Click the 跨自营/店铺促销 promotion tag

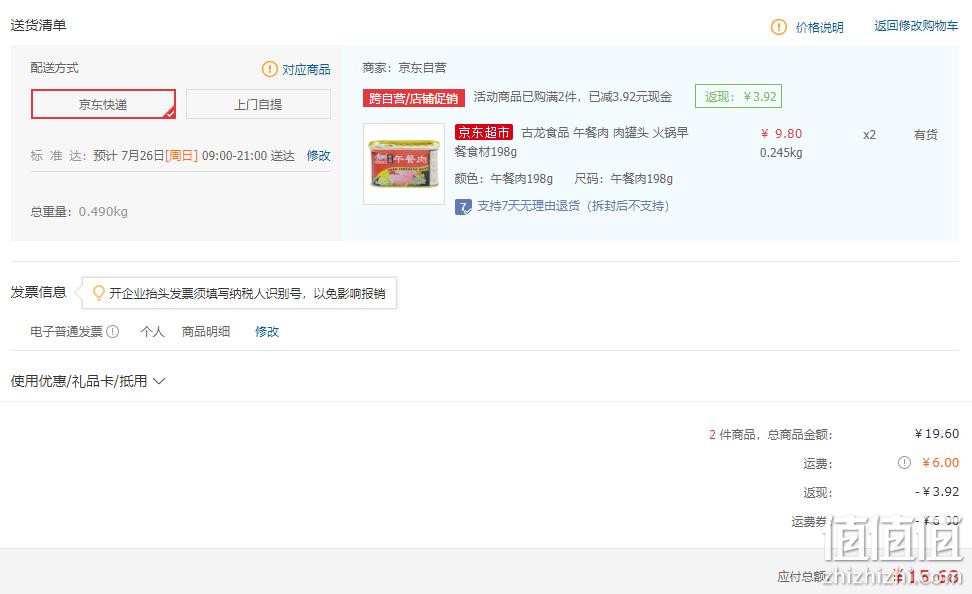413,98
